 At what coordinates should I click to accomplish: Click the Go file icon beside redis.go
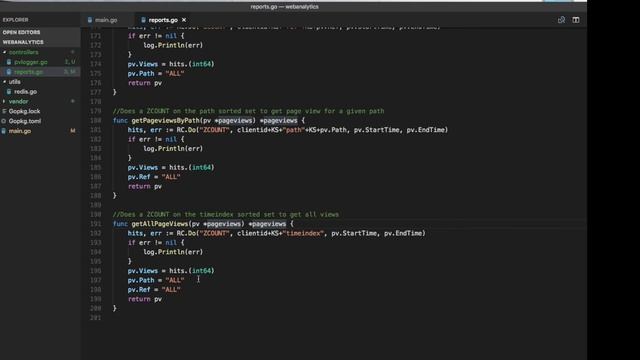click(x=9, y=91)
